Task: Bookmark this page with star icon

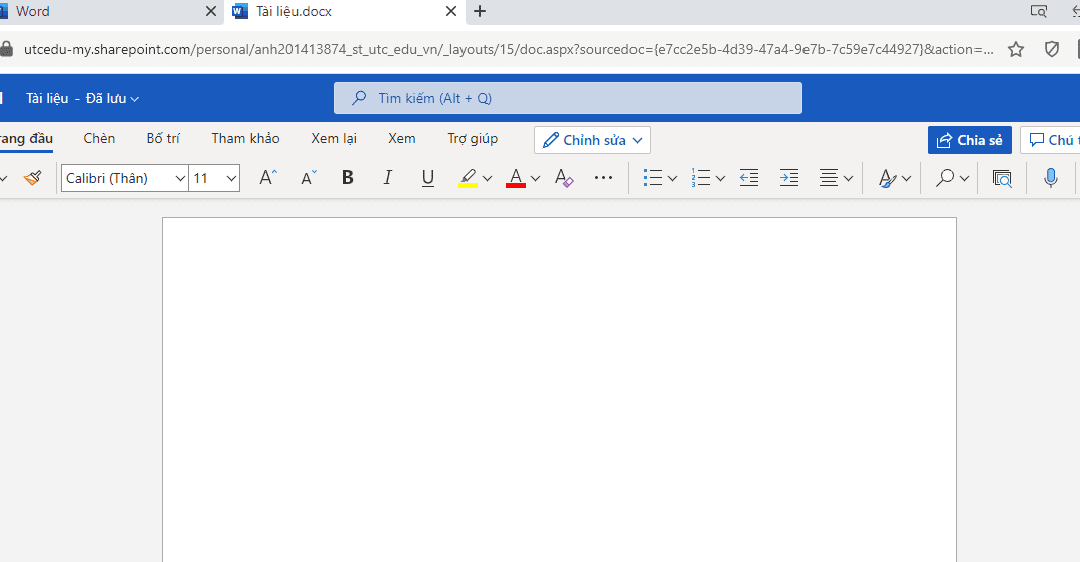Action: [1016, 49]
